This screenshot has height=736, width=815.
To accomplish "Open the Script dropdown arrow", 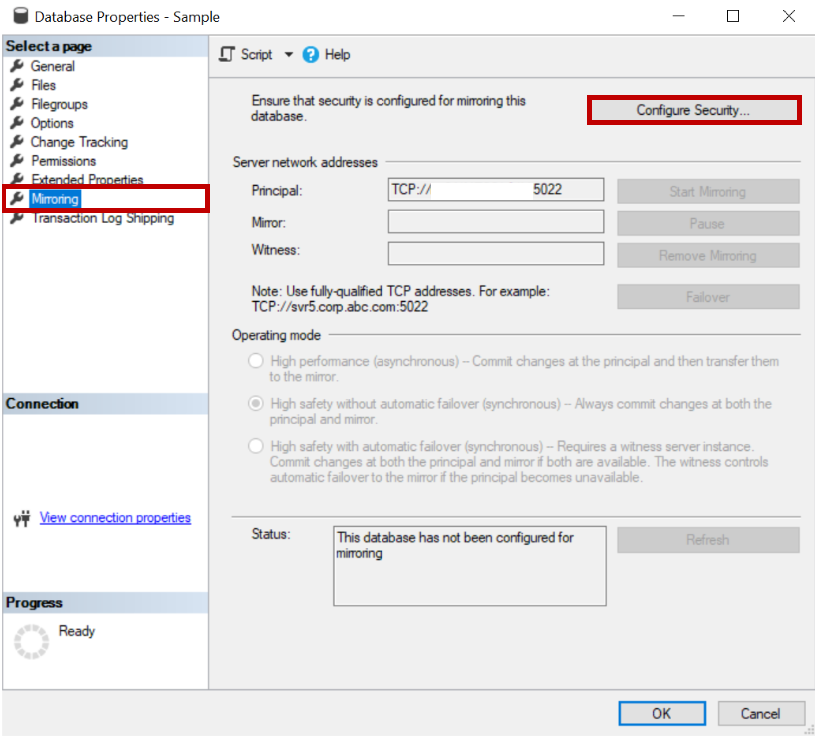I will point(288,54).
